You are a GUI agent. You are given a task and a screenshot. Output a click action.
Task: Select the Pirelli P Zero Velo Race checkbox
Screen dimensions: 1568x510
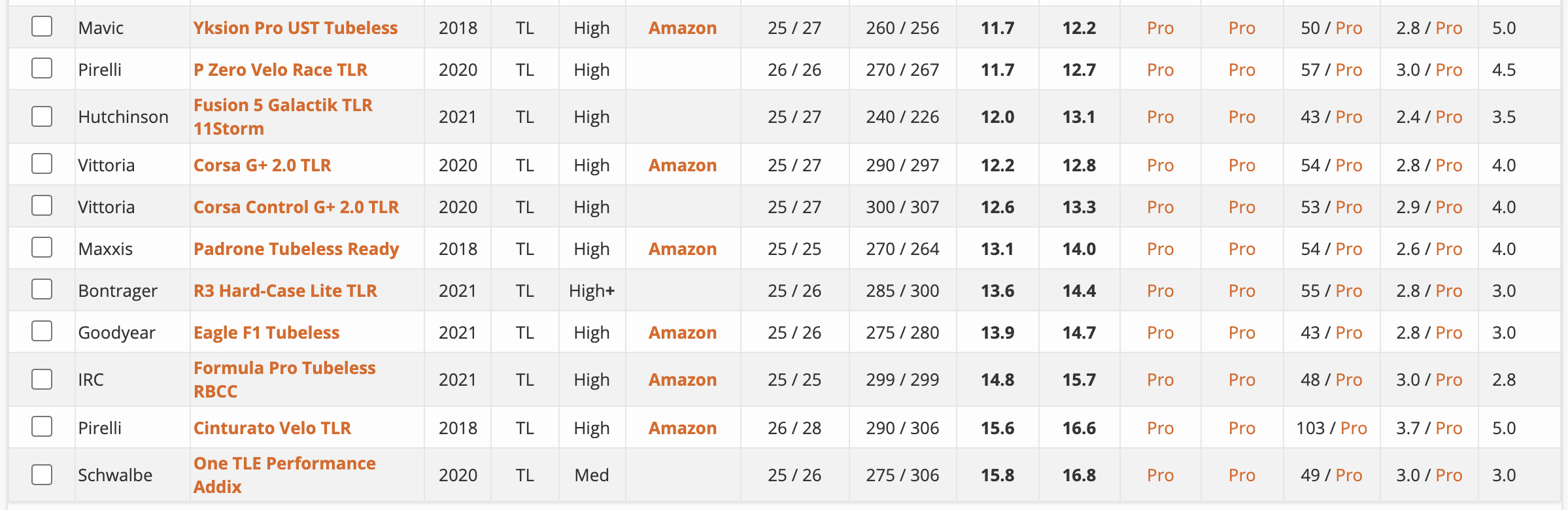coord(42,69)
